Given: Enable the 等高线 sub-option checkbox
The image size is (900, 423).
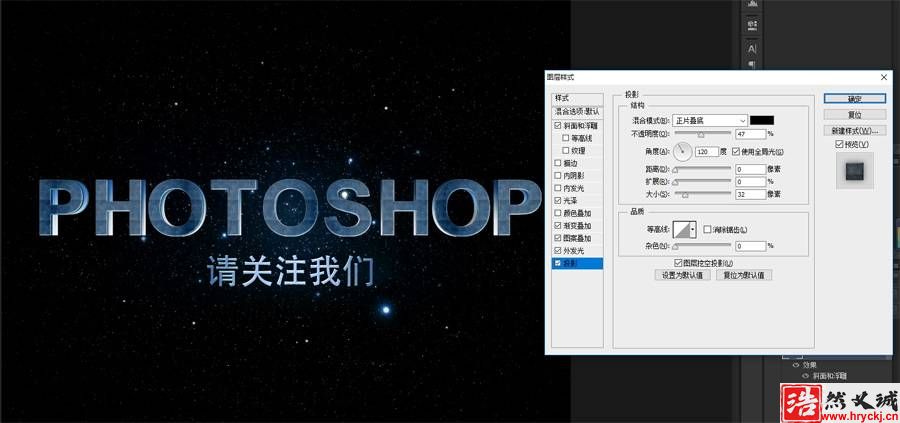Looking at the screenshot, I should [566, 138].
